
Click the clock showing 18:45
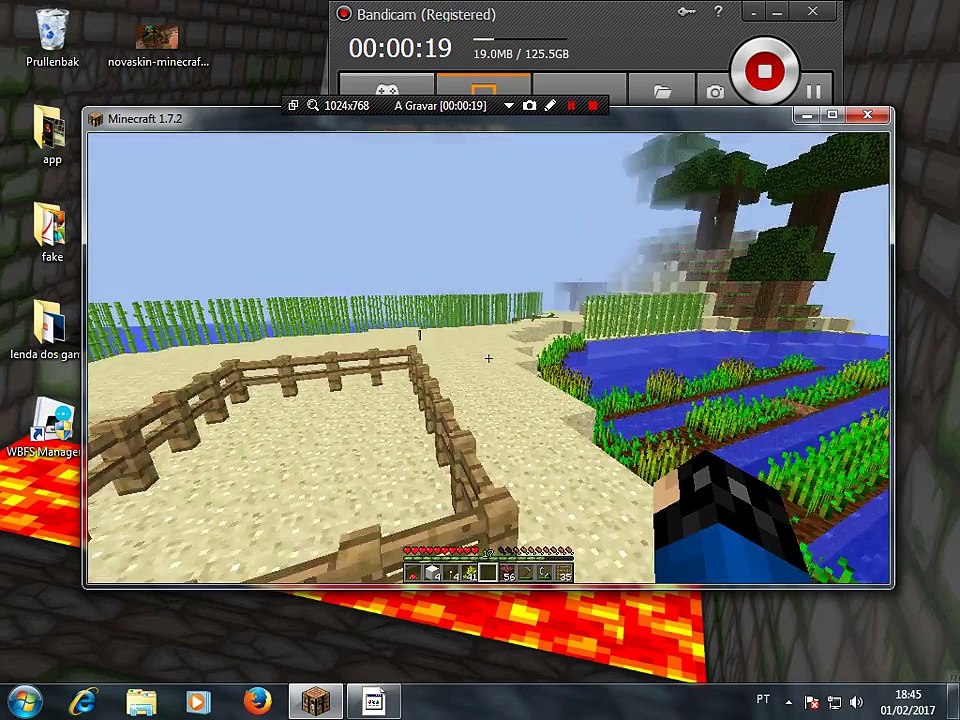[908, 702]
